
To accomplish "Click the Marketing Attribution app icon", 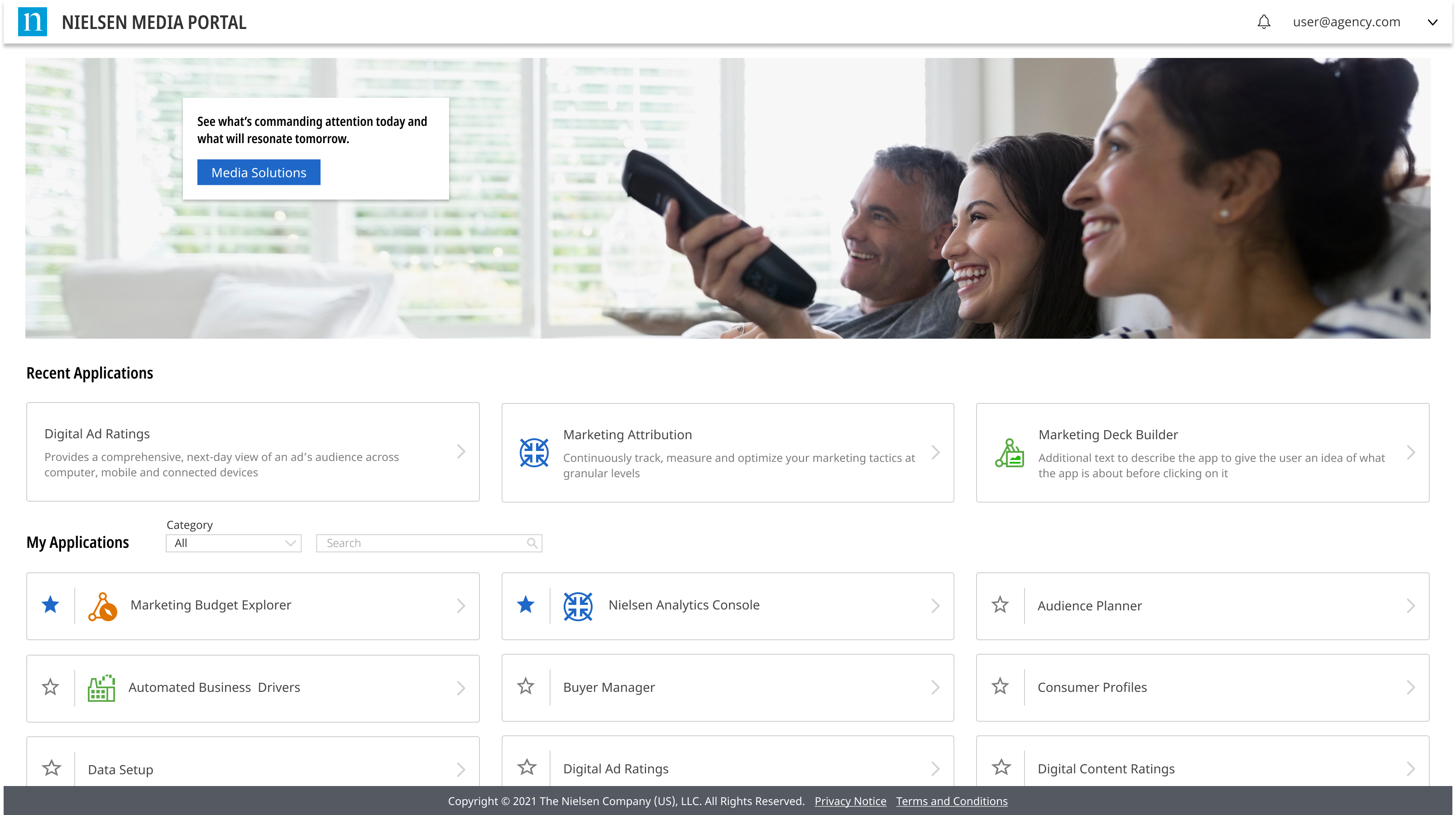I will 534,453.
